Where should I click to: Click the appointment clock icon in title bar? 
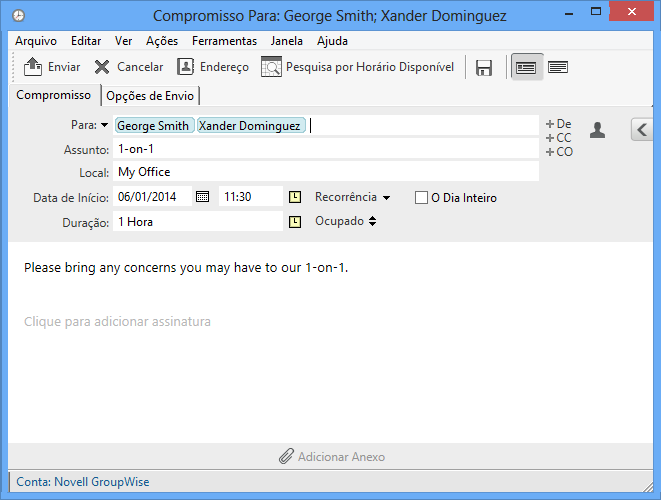(x=19, y=16)
